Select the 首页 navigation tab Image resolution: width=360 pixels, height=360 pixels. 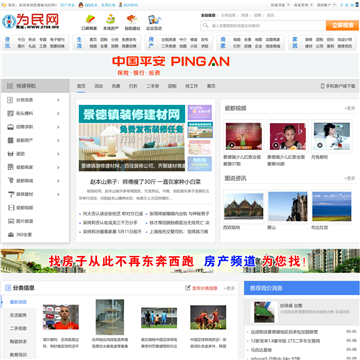[81, 86]
